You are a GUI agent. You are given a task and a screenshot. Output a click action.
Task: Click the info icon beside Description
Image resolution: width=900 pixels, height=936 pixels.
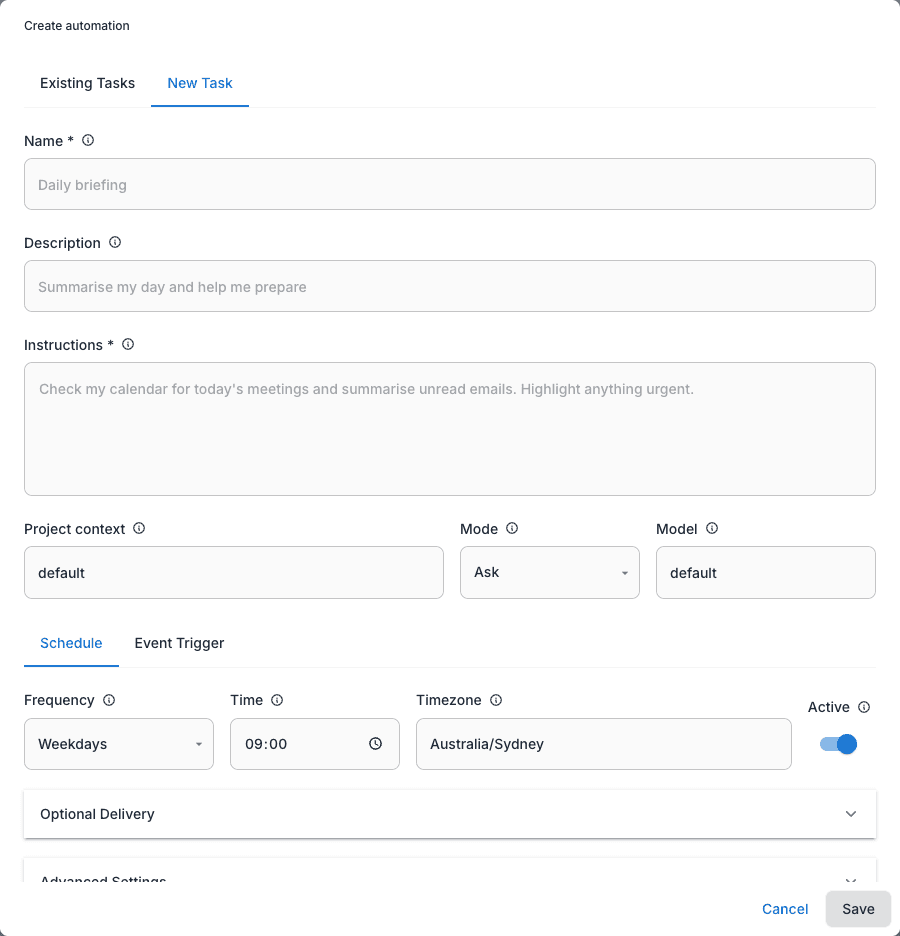click(115, 242)
